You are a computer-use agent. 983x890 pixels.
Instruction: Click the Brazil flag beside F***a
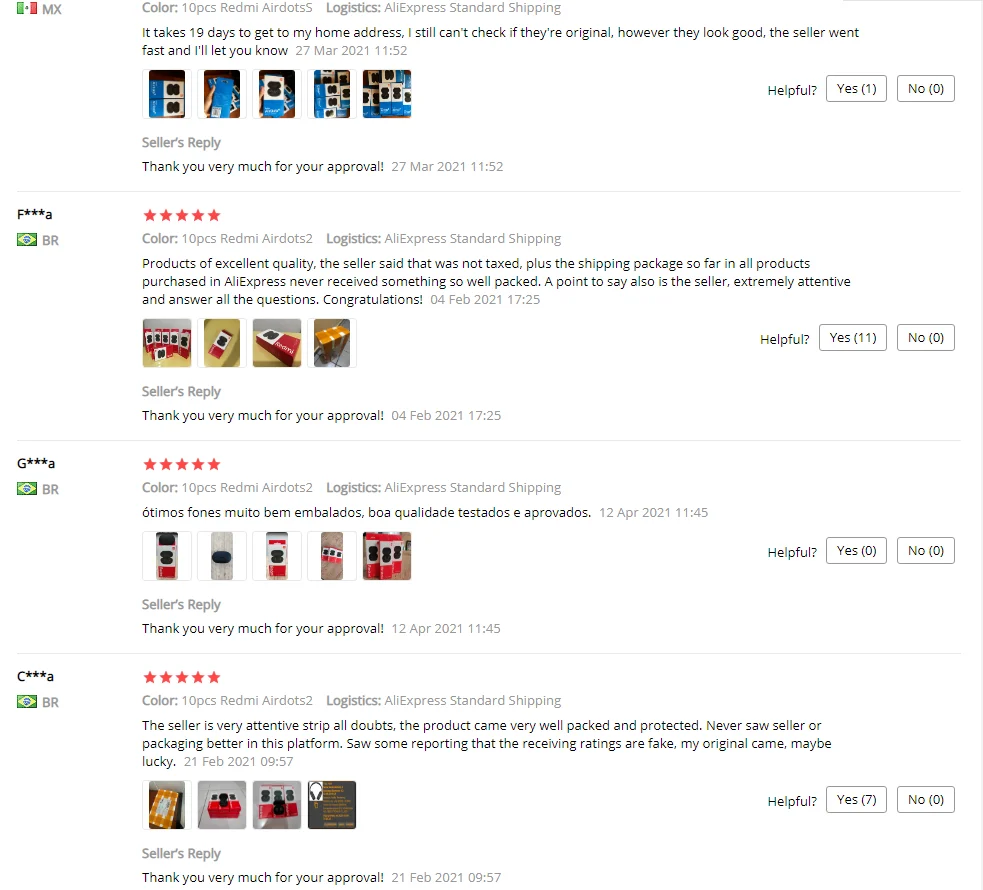click(x=27, y=240)
